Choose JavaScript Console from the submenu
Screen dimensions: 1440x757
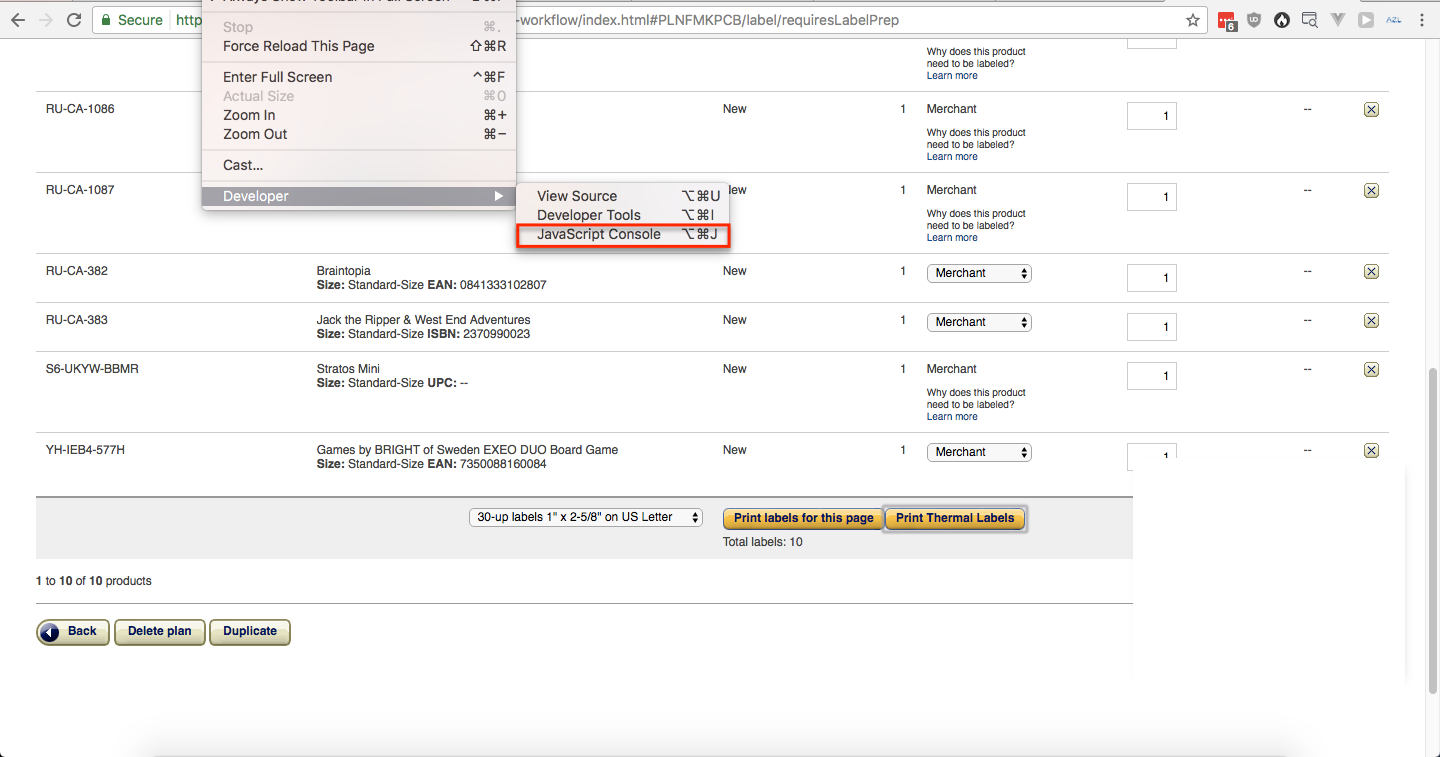pyautogui.click(x=623, y=235)
